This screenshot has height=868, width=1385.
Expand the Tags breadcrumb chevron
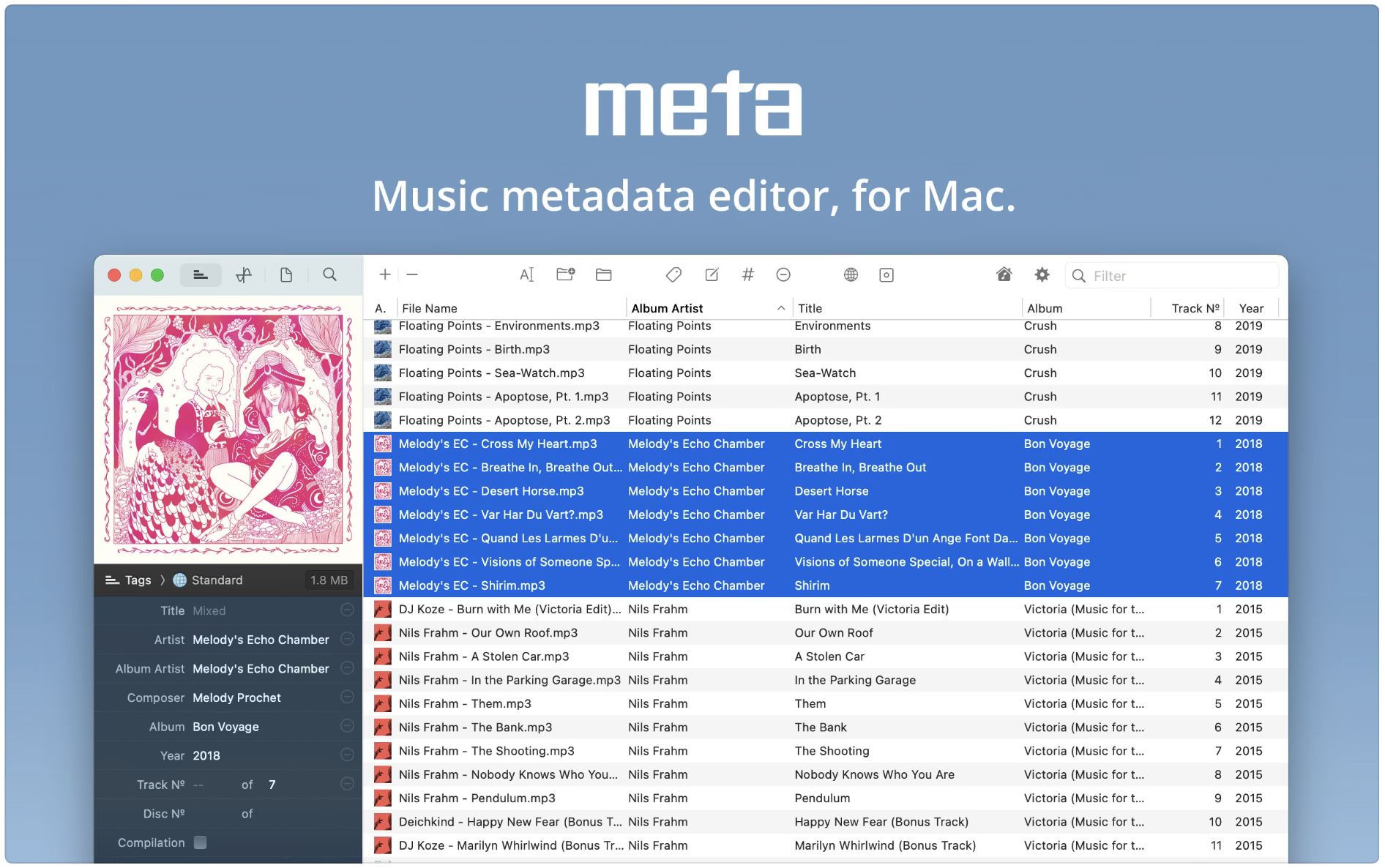click(x=163, y=580)
